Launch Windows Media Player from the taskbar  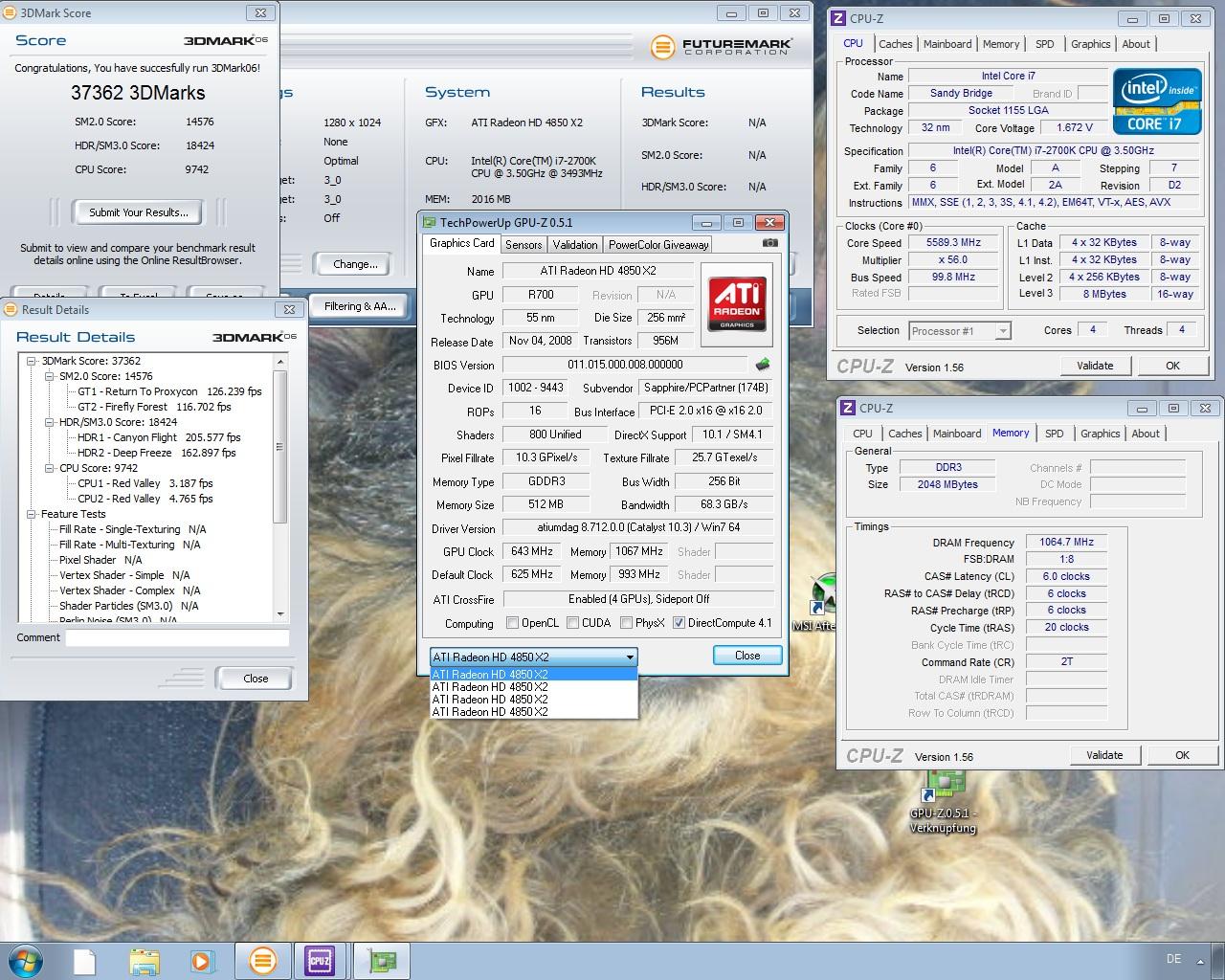pos(202,961)
